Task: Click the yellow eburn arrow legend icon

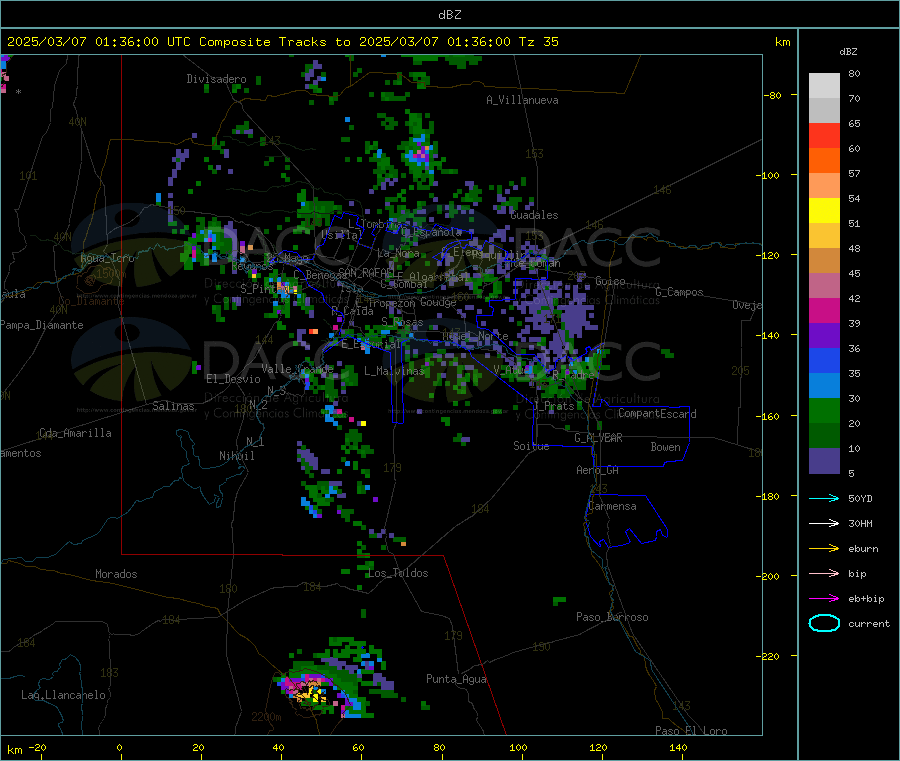Action: click(x=824, y=549)
